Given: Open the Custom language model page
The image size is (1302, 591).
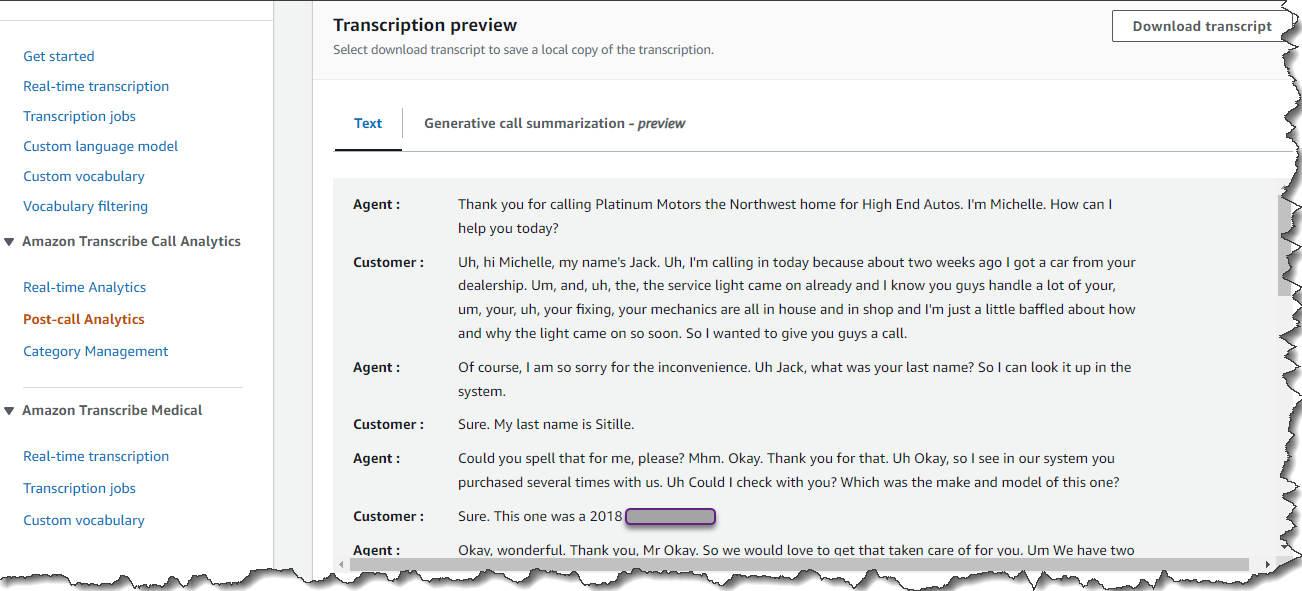Looking at the screenshot, I should 100,147.
